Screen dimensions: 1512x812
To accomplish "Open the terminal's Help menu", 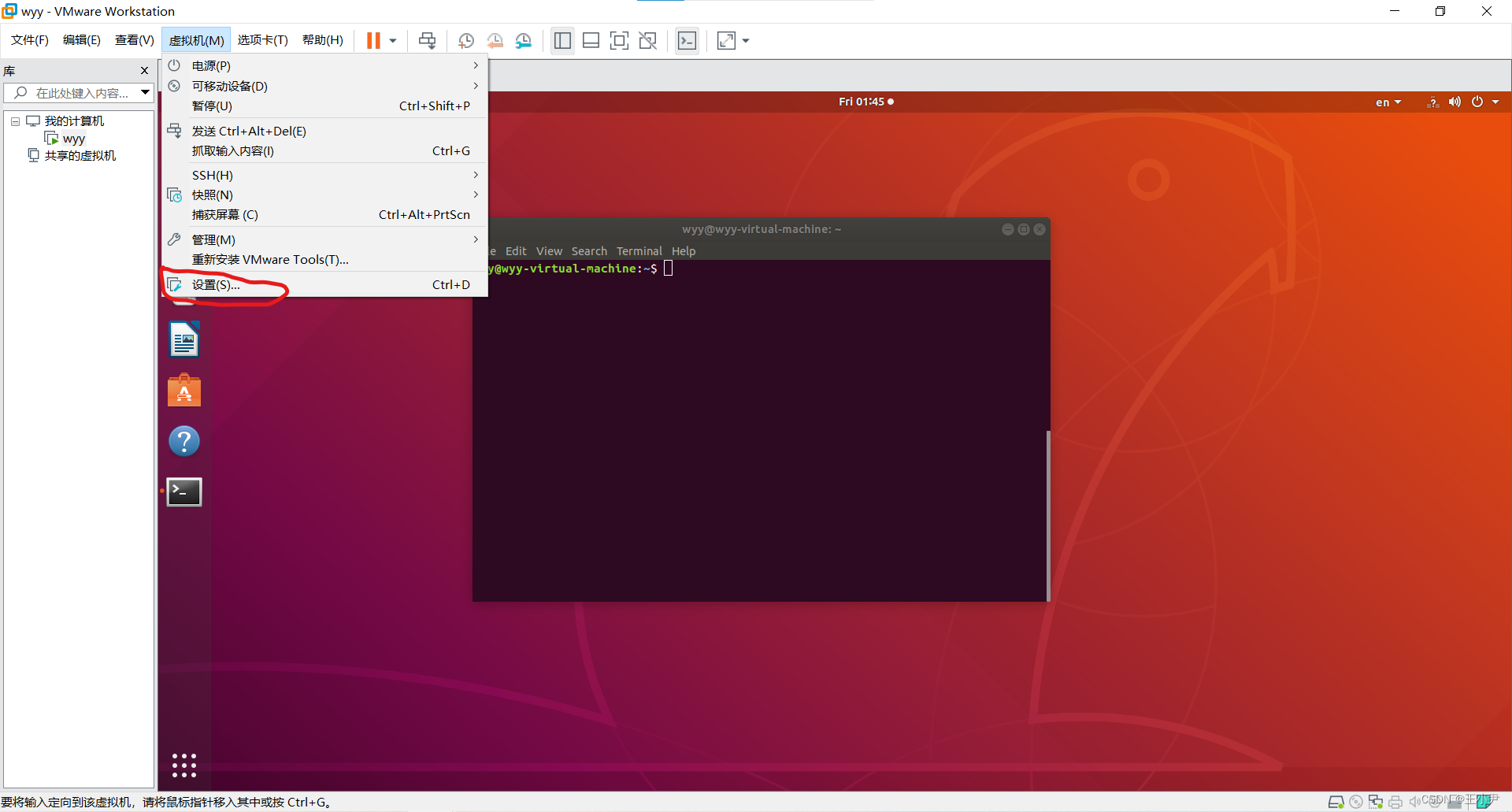I will point(684,251).
